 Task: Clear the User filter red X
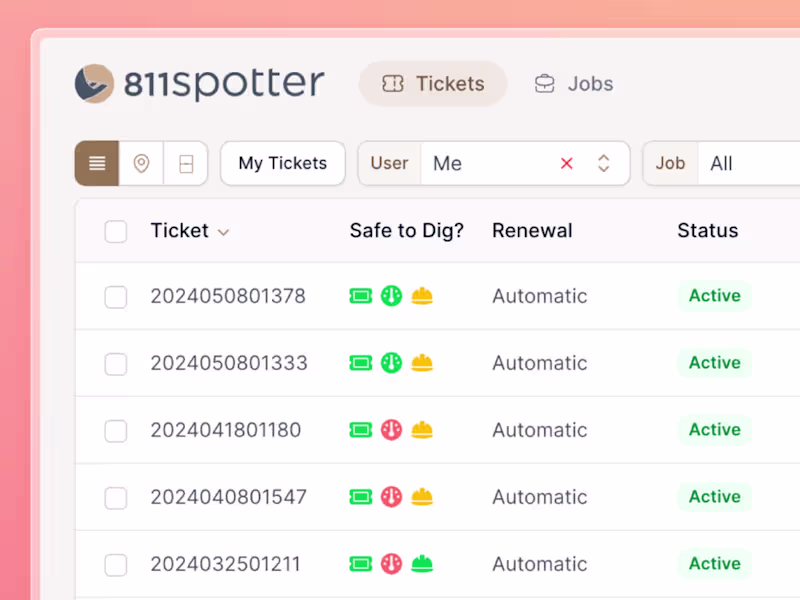pyautogui.click(x=567, y=164)
